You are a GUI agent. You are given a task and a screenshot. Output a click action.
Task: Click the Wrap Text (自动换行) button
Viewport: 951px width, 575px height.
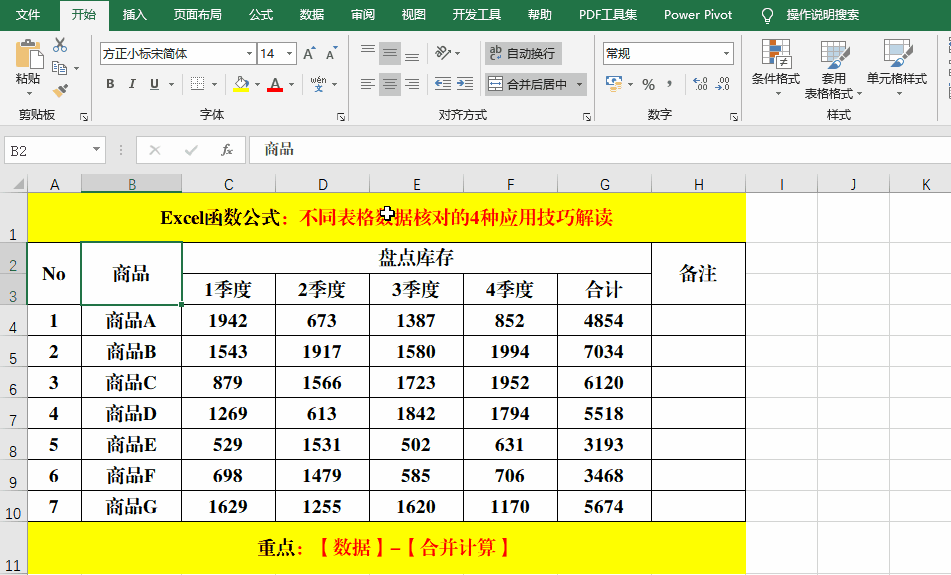point(523,53)
